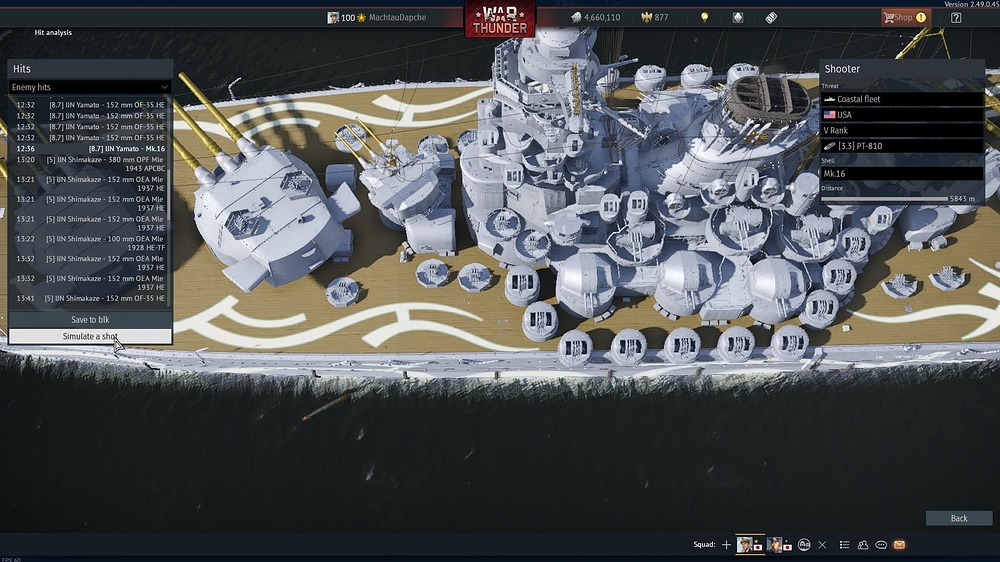Click the Silver Lions currency icon
1000x562 pixels.
pos(577,17)
